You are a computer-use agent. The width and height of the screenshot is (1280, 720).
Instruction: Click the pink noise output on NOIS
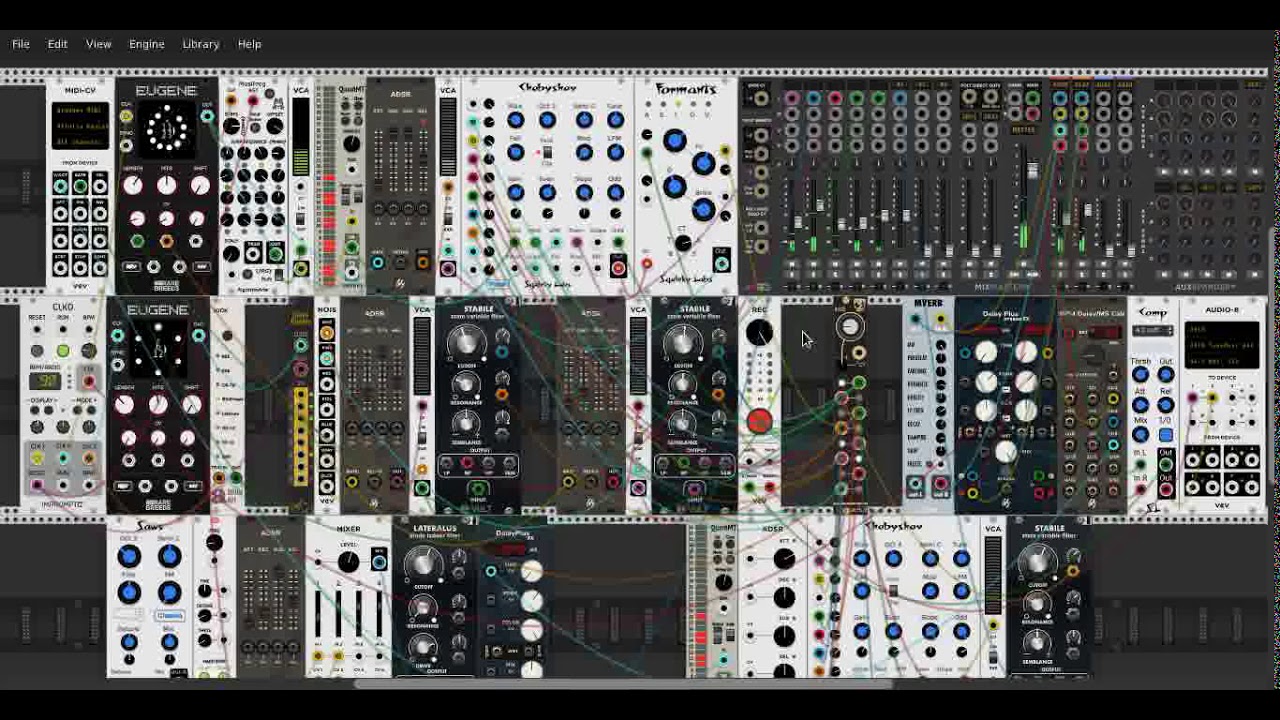(327, 358)
